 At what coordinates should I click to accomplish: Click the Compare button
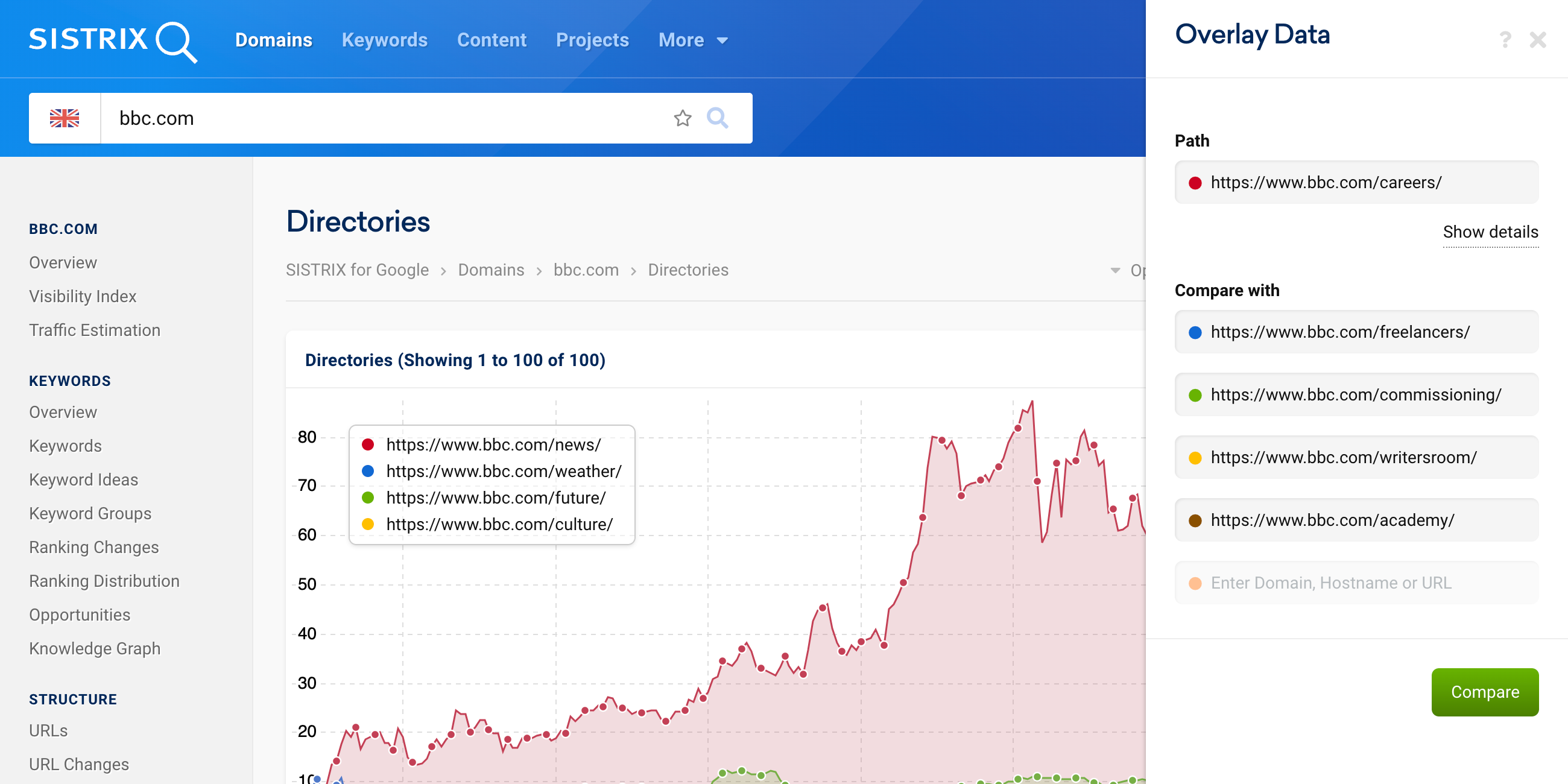[1484, 692]
